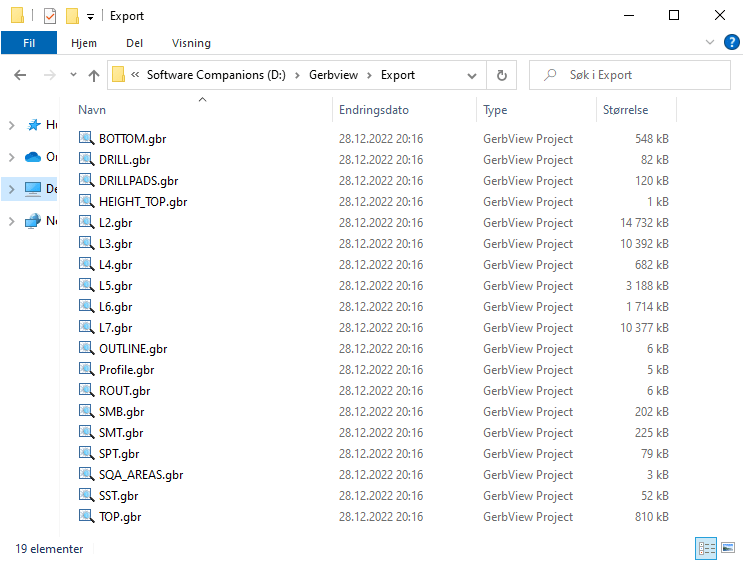This screenshot has width=744, height=561.
Task: Select Quick access star in navigation pane
Action: (41, 125)
